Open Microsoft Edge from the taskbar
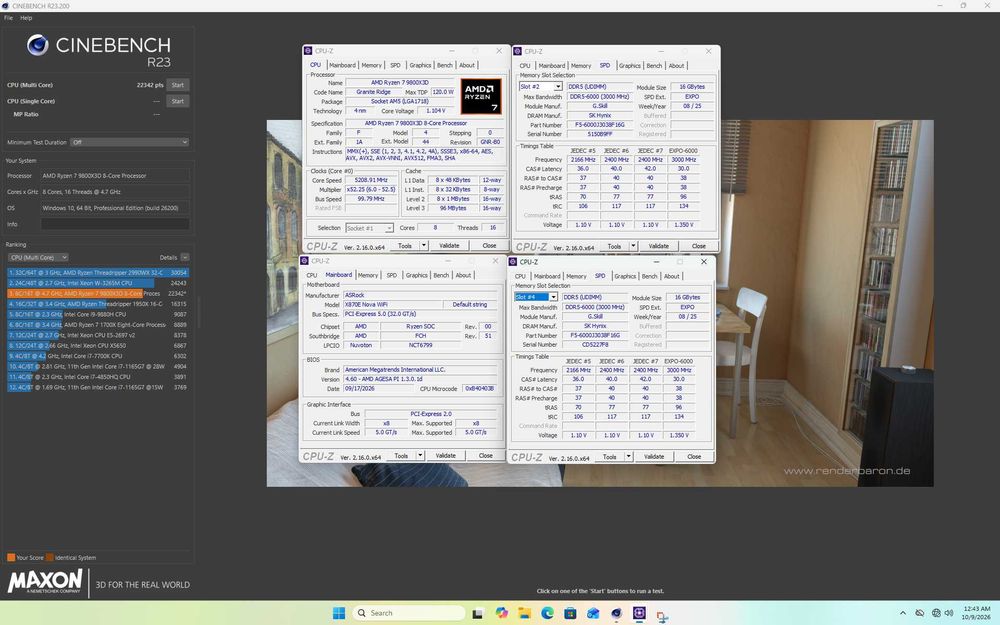 coord(547,613)
